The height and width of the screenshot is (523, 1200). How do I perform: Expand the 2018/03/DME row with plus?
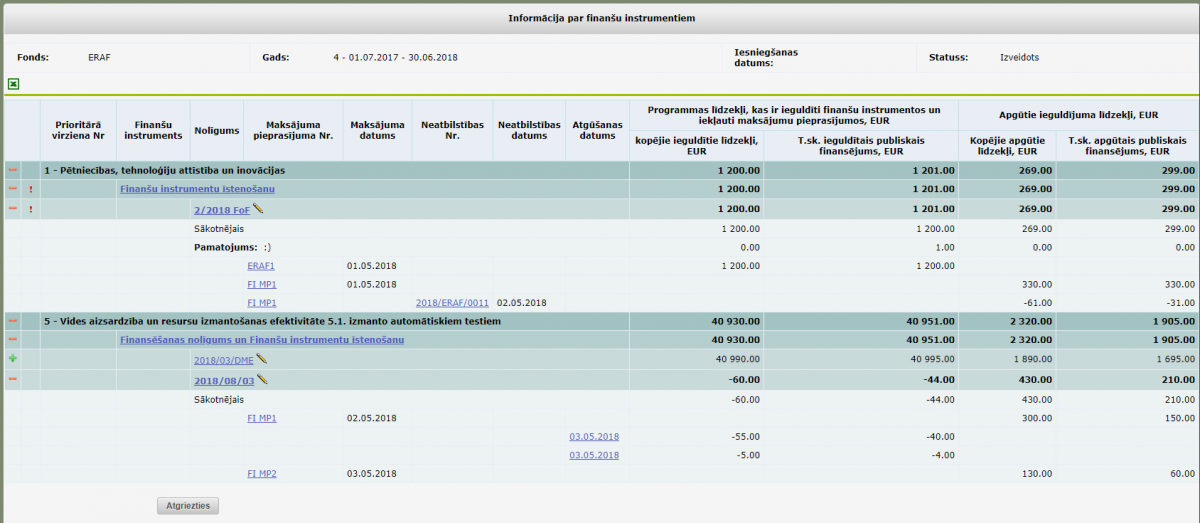[13, 358]
